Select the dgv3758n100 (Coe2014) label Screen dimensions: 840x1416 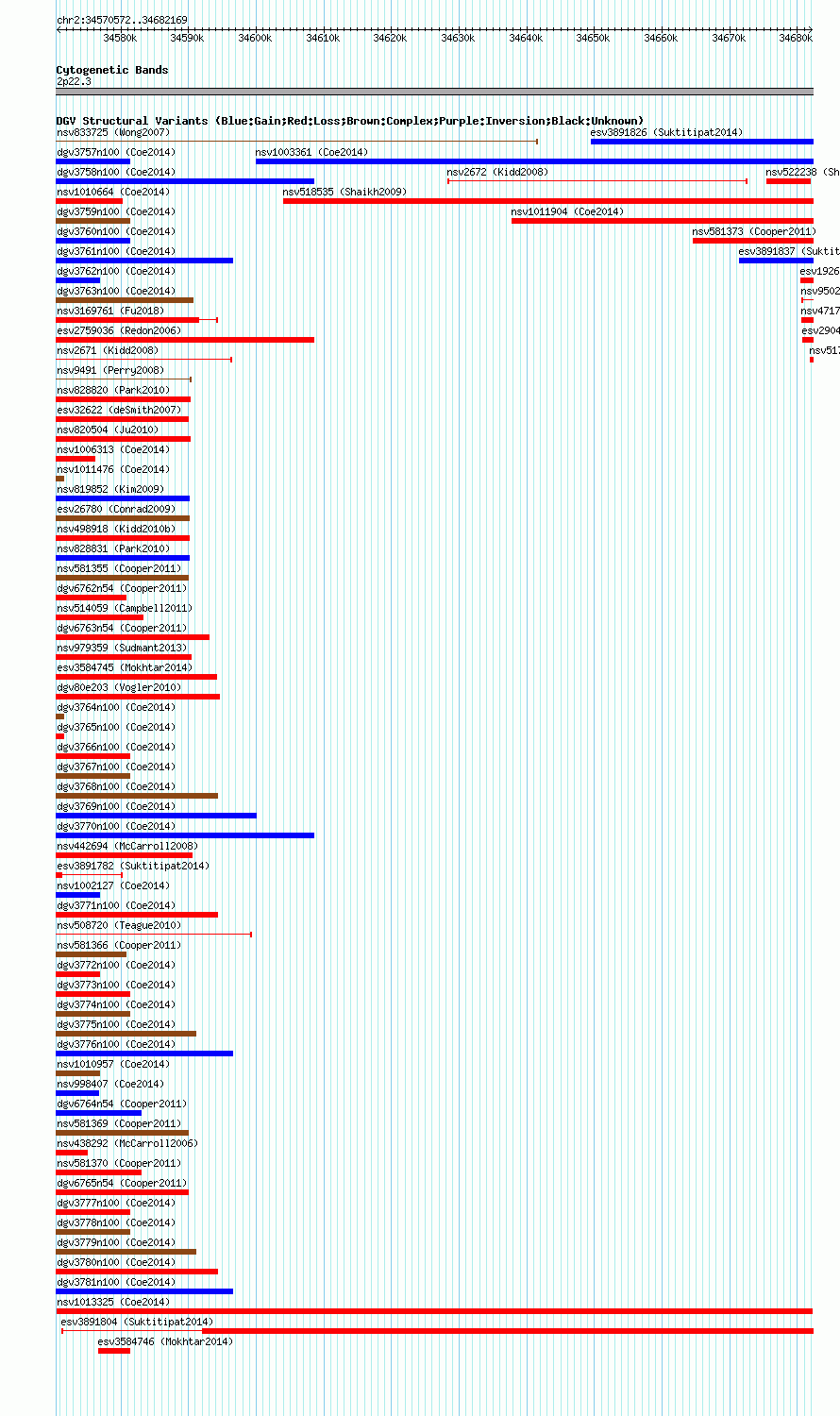tap(116, 172)
